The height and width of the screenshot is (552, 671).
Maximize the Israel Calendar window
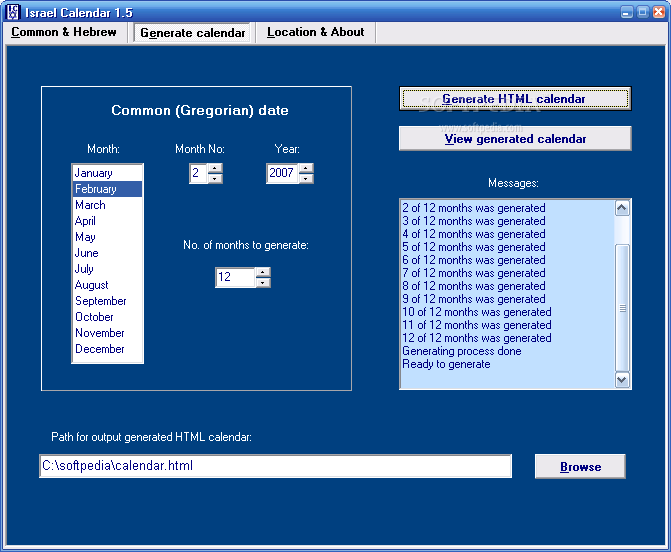point(643,12)
